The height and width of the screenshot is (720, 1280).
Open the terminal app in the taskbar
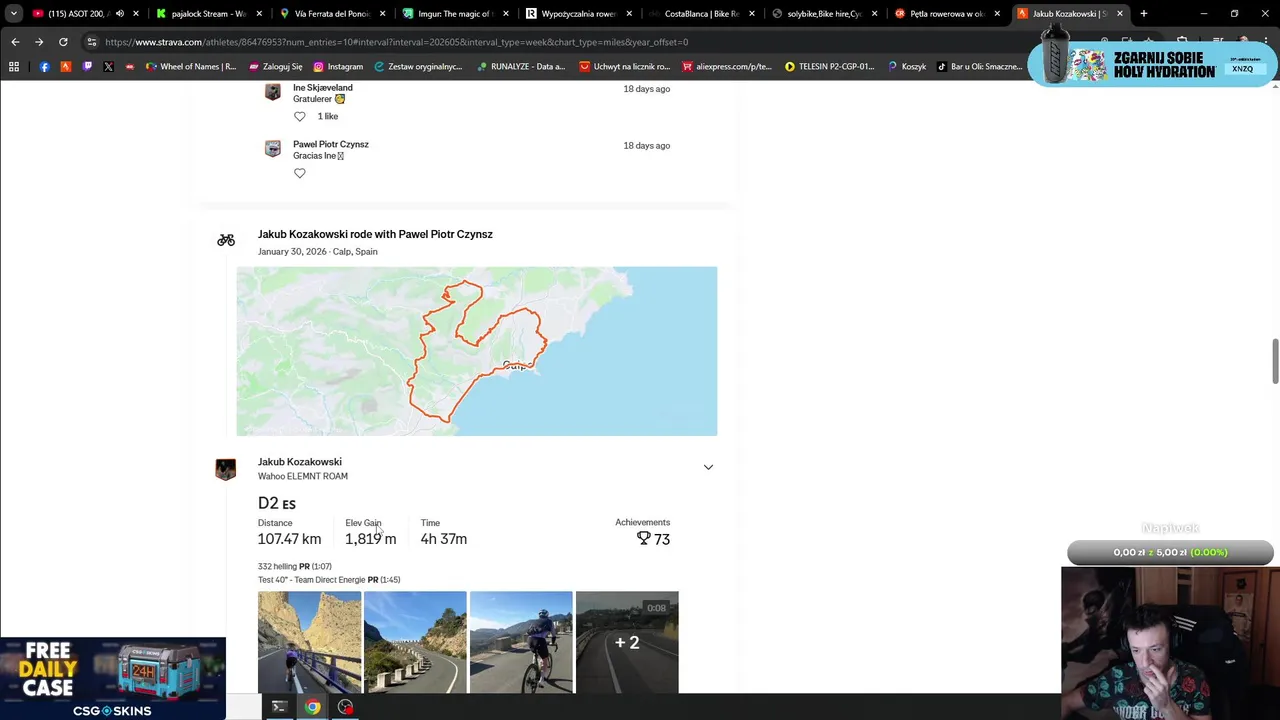tap(279, 707)
